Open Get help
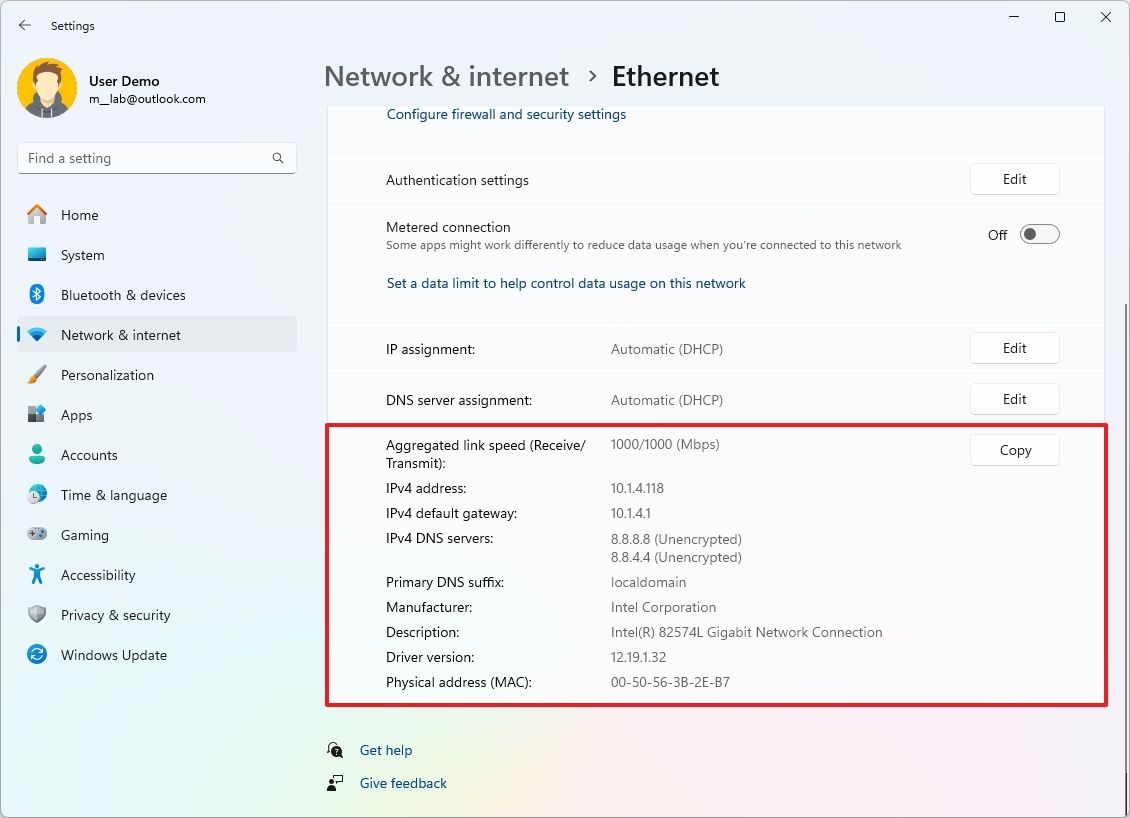This screenshot has width=1130, height=818. 386,750
